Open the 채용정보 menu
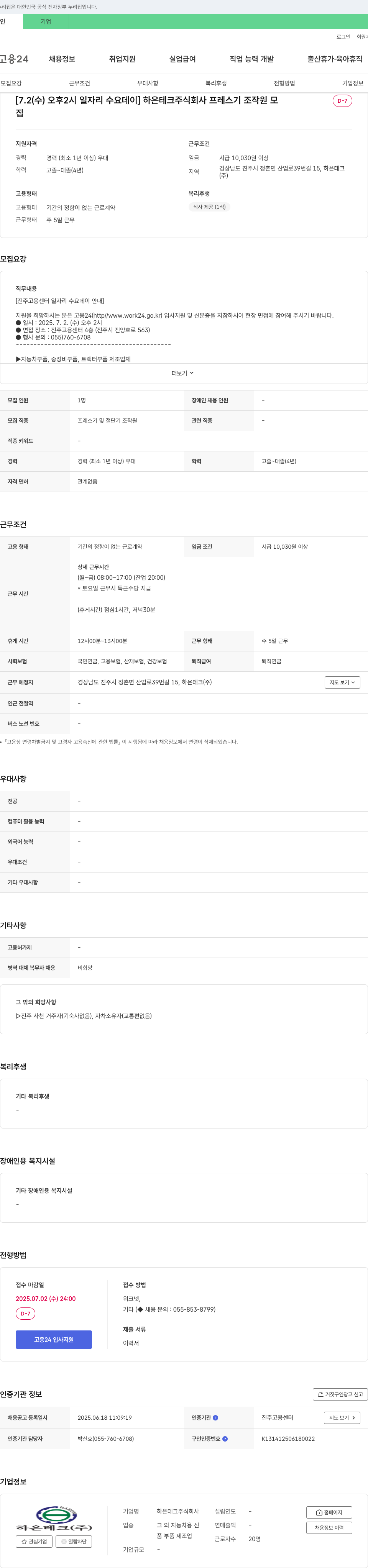Viewport: 368px width, 1568px height. tap(62, 59)
